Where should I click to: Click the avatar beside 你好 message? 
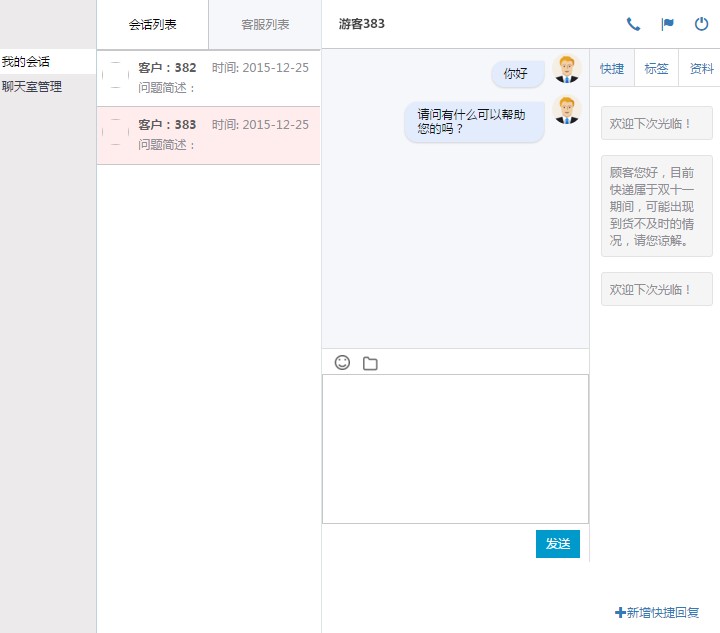(x=566, y=69)
